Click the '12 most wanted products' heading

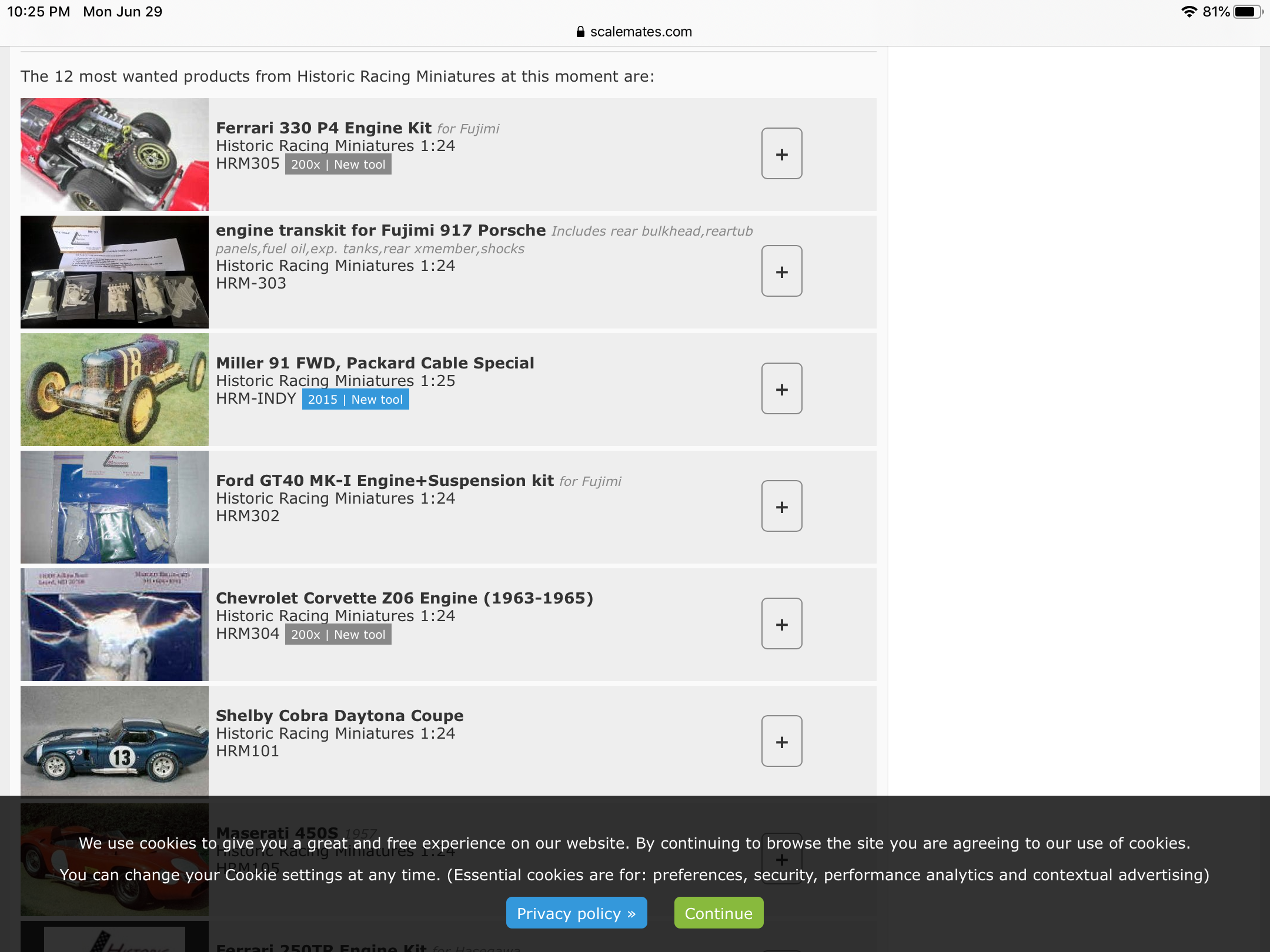click(x=337, y=76)
